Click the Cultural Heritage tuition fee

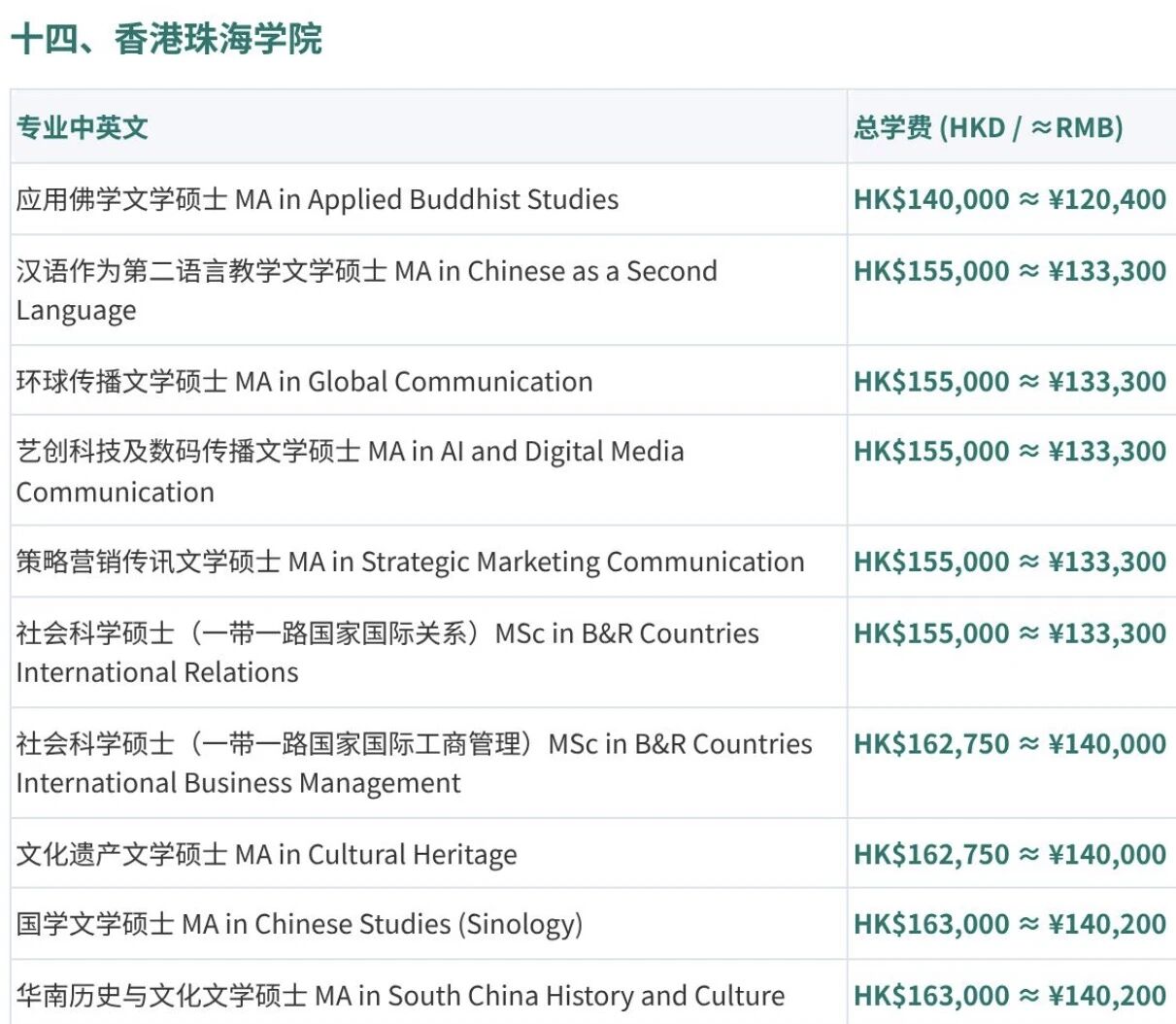pos(1010,854)
